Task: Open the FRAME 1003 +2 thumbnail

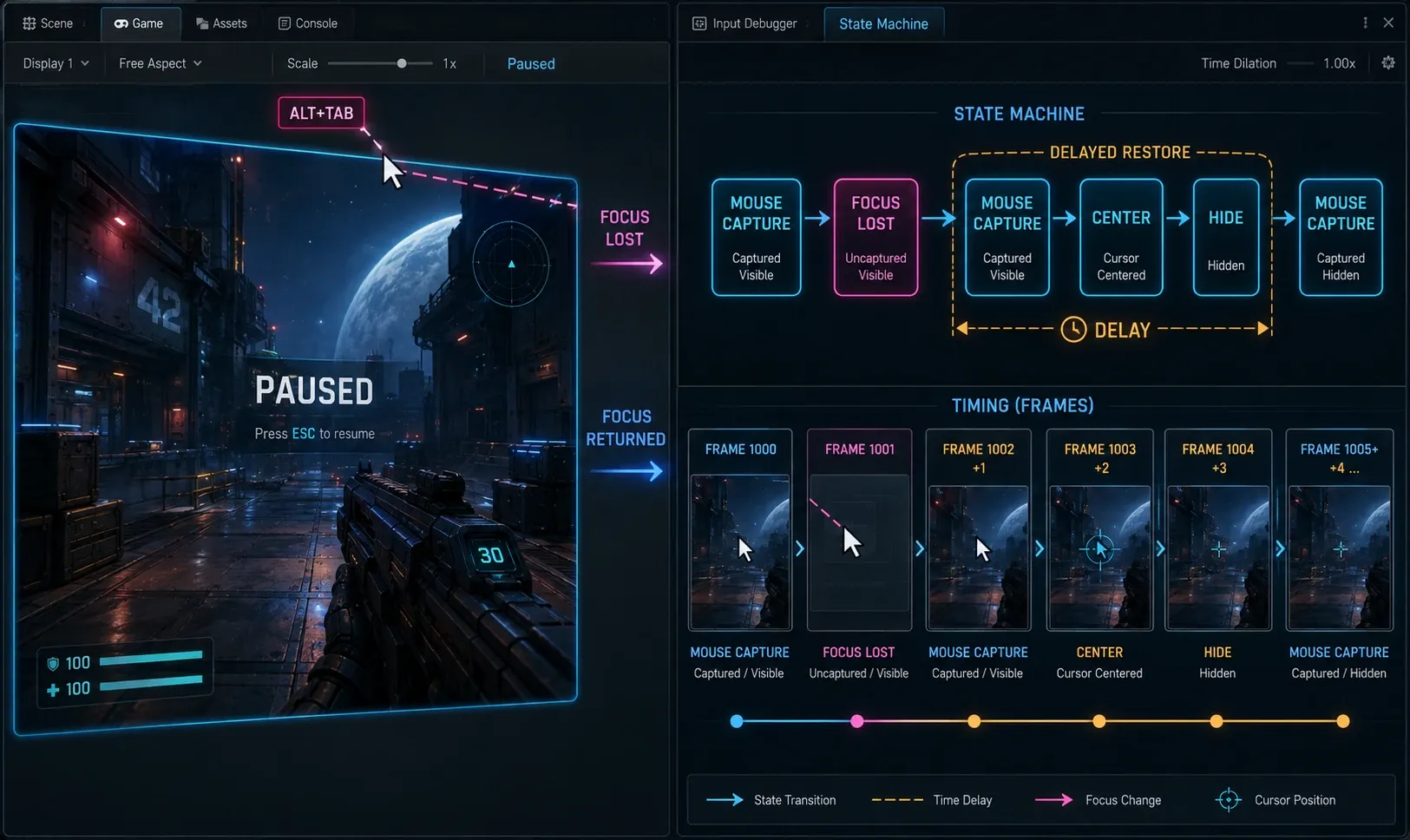Action: point(1099,557)
